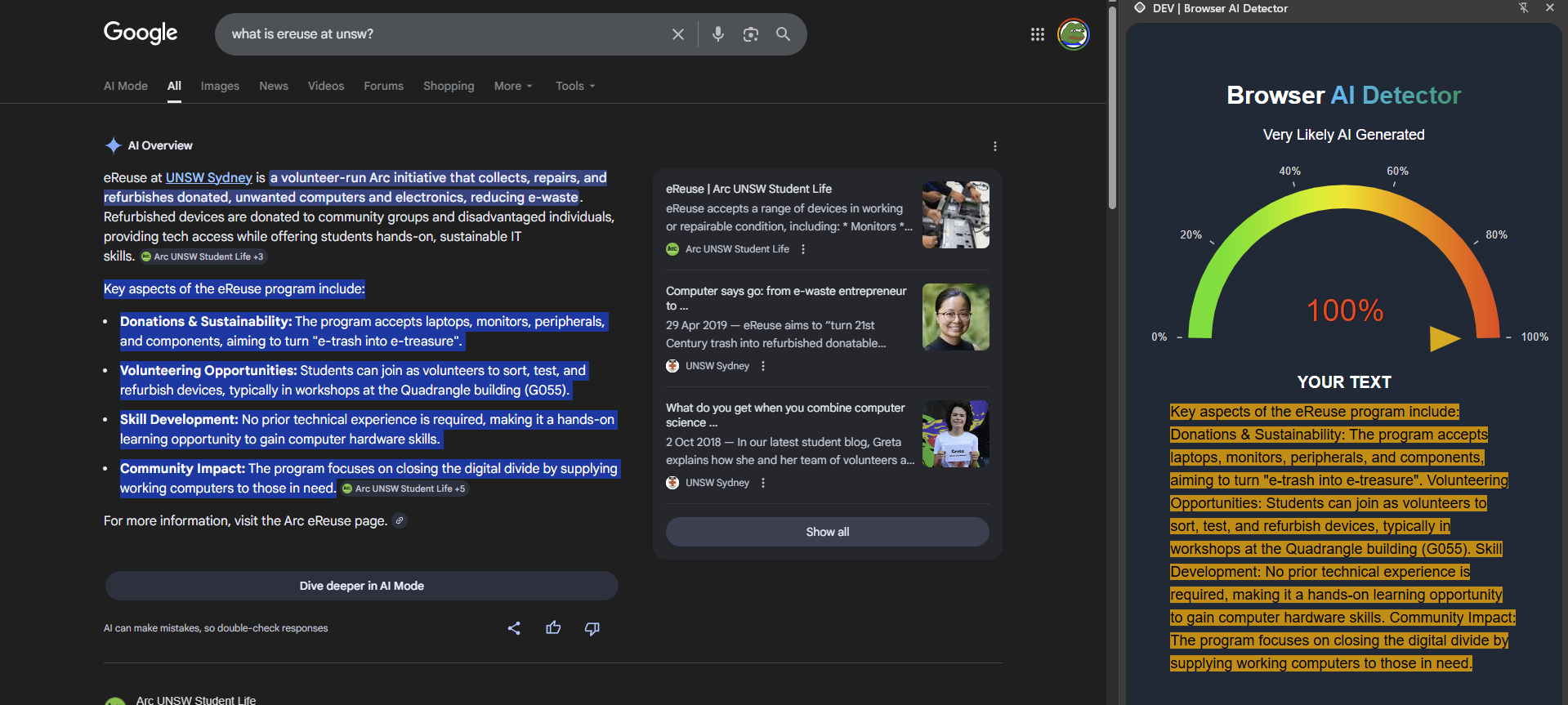Click the Browser AI Detector extension icon in the panel header
Image resolution: width=1568 pixels, height=705 pixels.
[1140, 8]
